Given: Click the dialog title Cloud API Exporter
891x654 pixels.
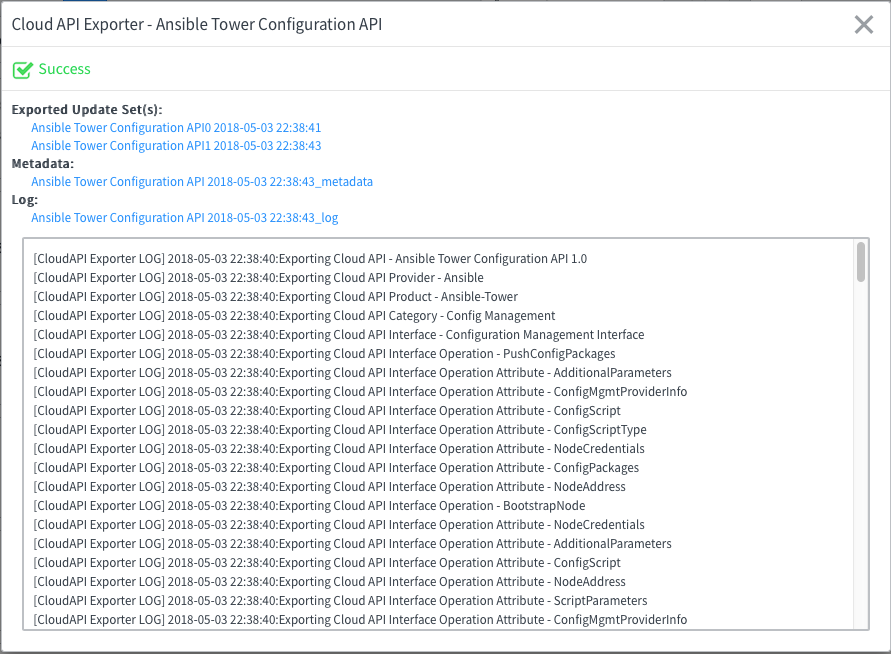Looking at the screenshot, I should [197, 24].
